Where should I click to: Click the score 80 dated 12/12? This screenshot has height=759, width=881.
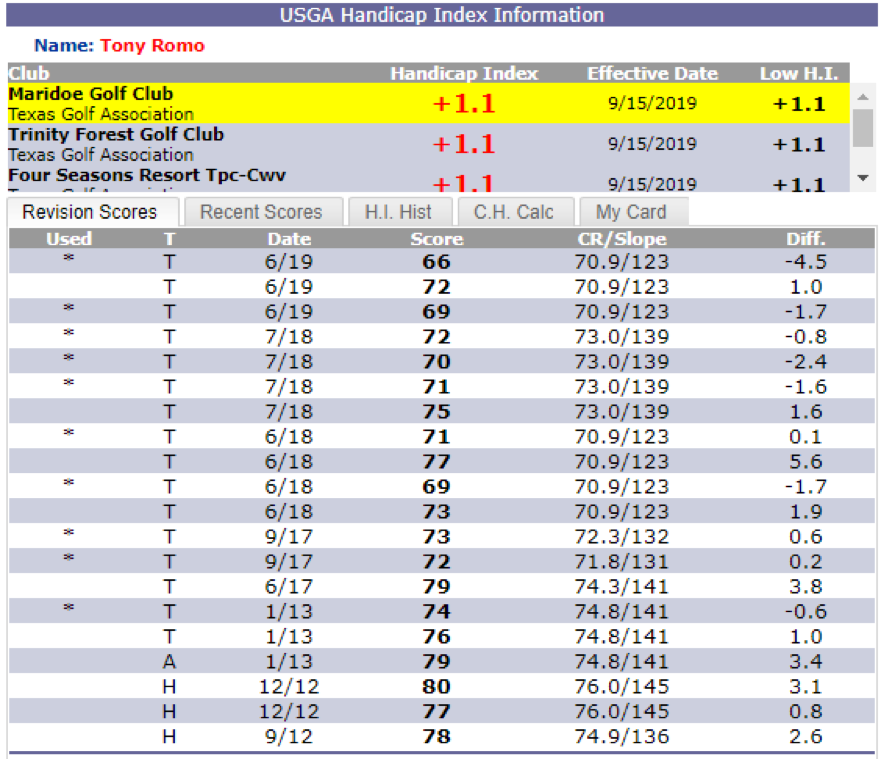click(x=436, y=687)
